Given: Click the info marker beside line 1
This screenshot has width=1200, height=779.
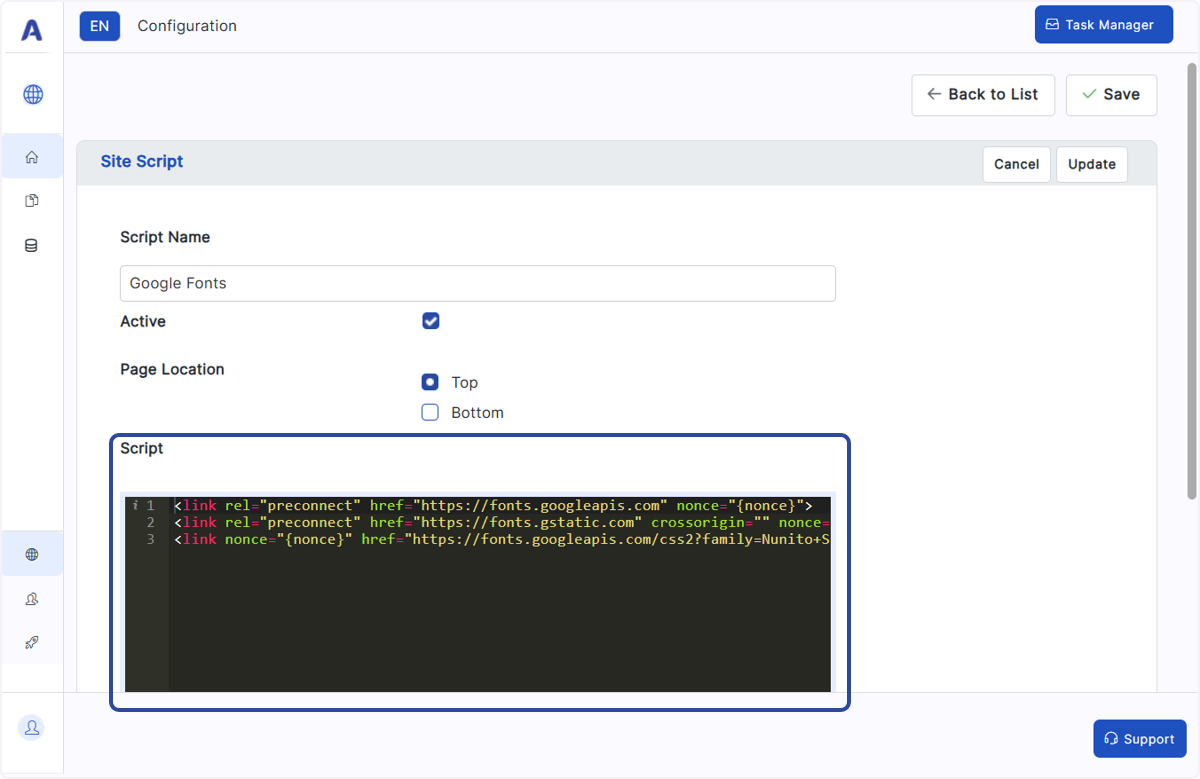Looking at the screenshot, I should pos(135,505).
